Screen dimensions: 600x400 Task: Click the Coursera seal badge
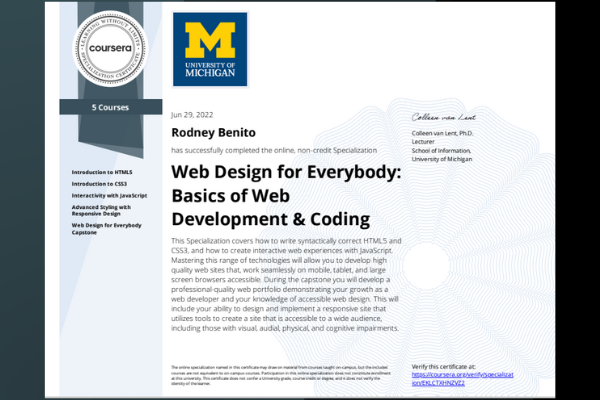point(105,49)
